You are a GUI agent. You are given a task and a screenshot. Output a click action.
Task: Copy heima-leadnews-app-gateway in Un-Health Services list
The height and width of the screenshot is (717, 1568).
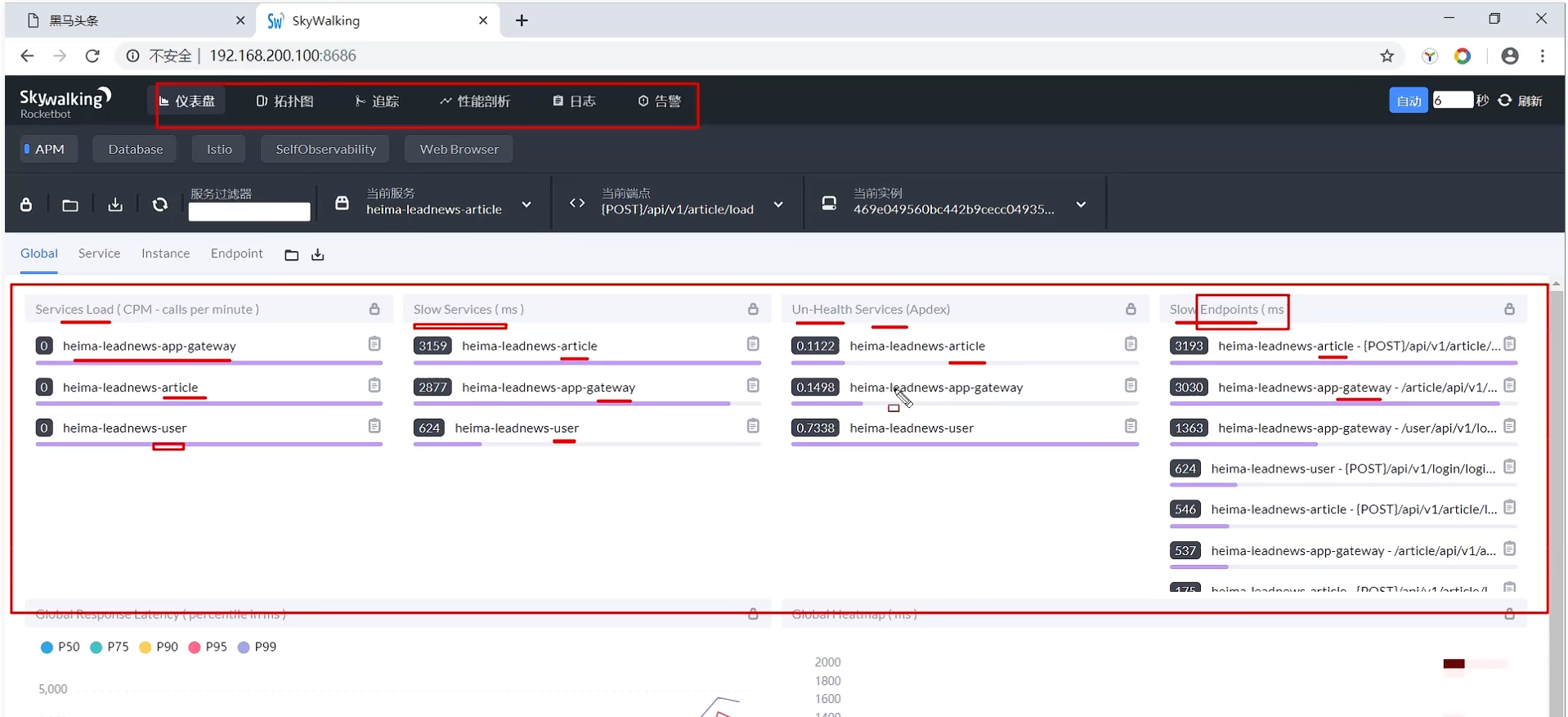[x=1131, y=385]
